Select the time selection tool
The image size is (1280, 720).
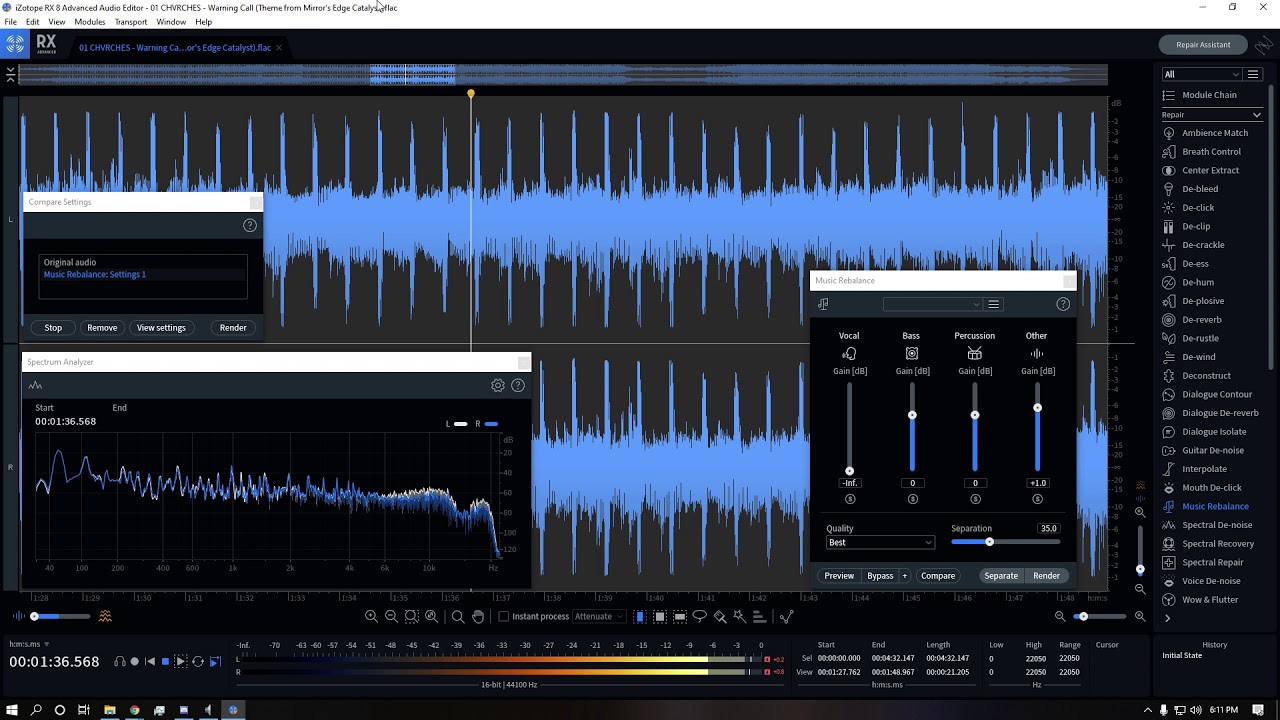(x=640, y=617)
